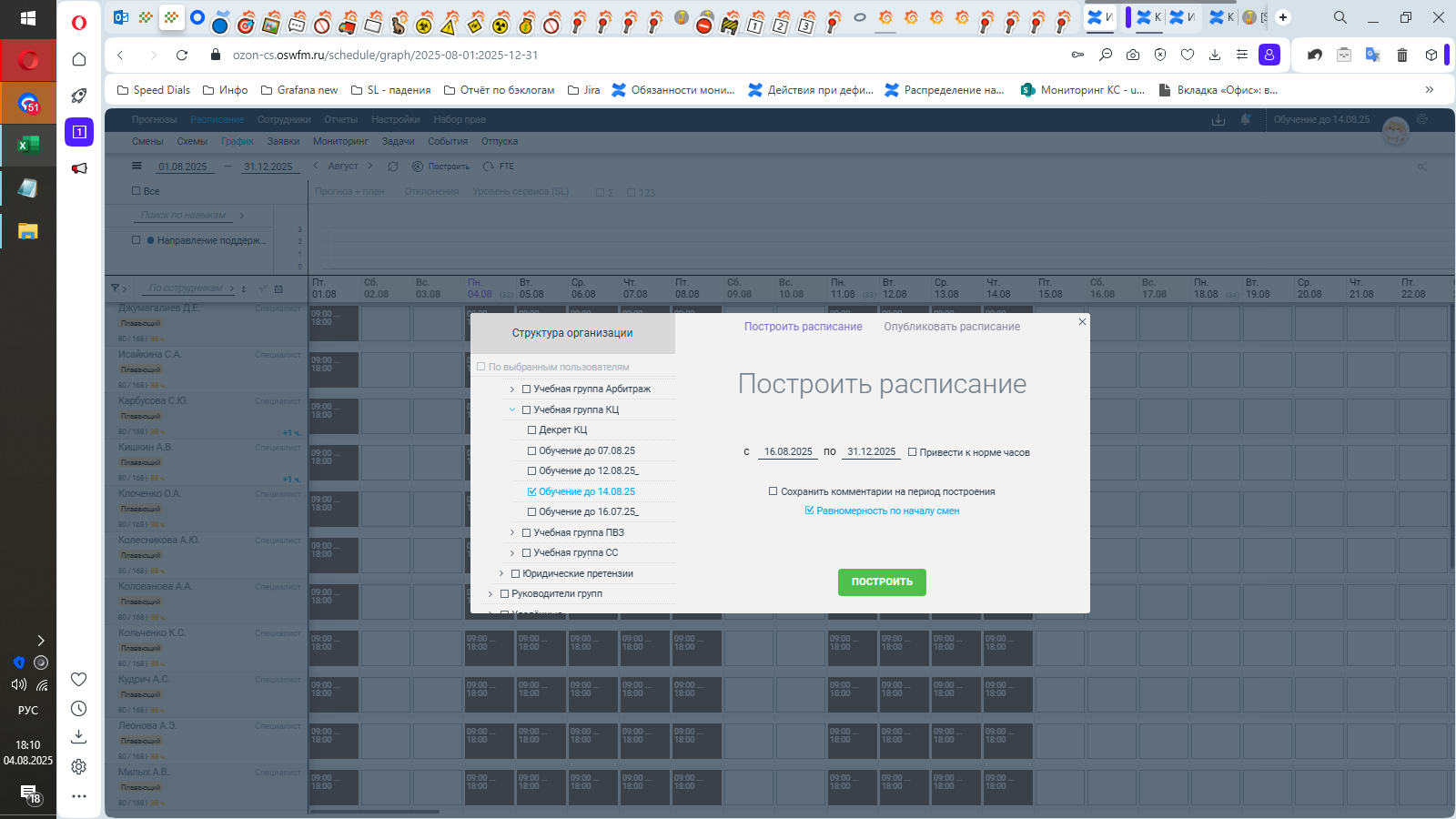Screen dimensions: 1456x819
Task: Show hidden tray icons chevron in taskbar
Action: click(40, 641)
